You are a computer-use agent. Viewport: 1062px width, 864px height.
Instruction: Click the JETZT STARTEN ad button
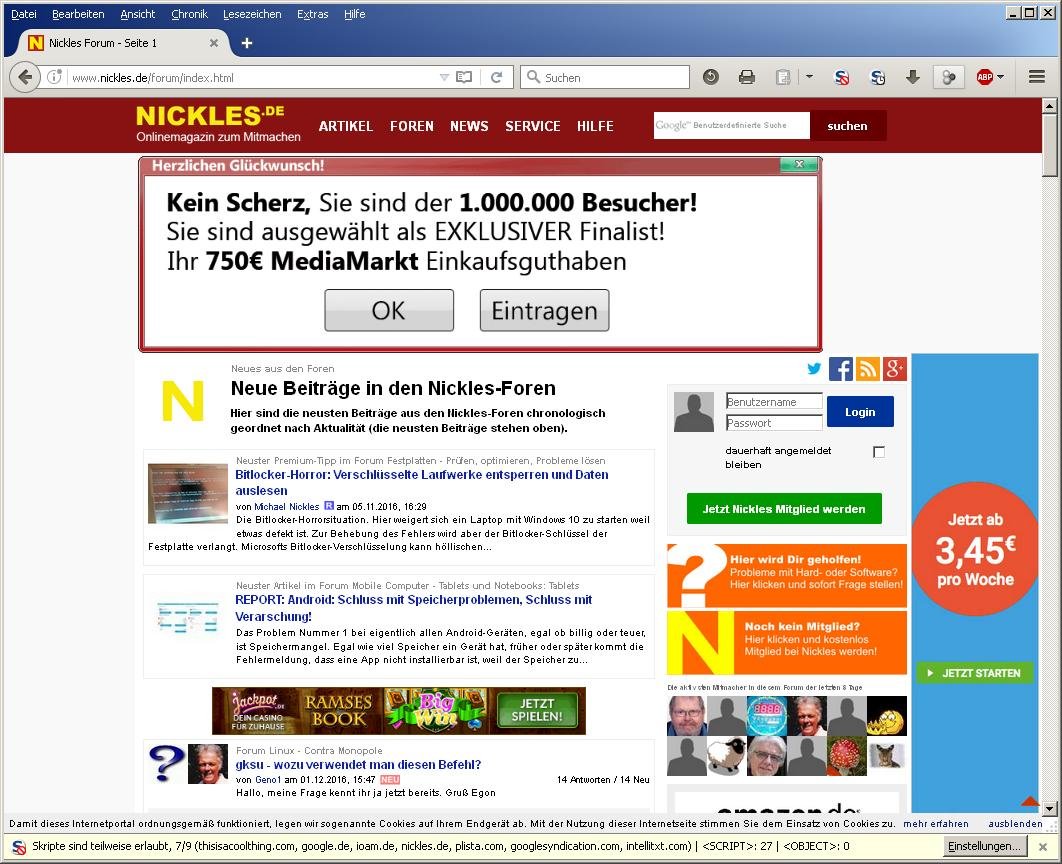[975, 672]
